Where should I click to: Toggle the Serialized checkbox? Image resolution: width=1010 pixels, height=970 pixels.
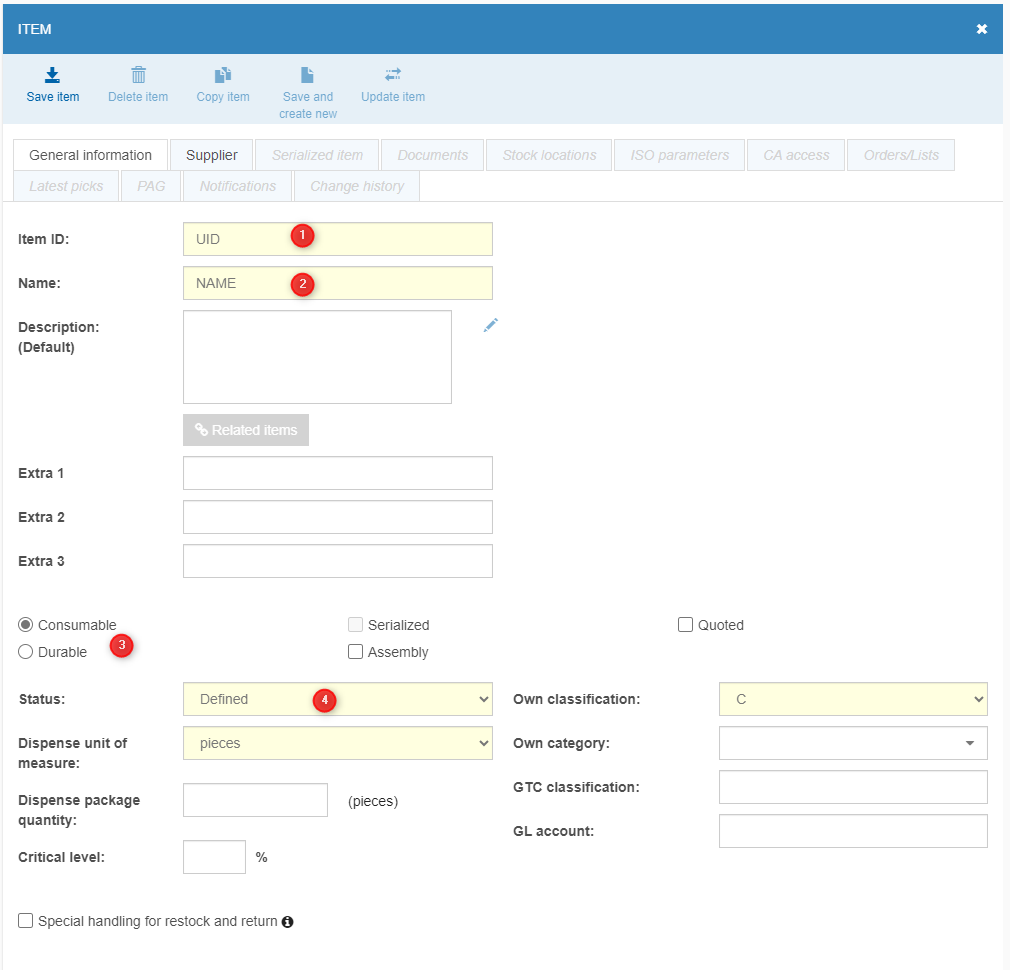point(356,625)
